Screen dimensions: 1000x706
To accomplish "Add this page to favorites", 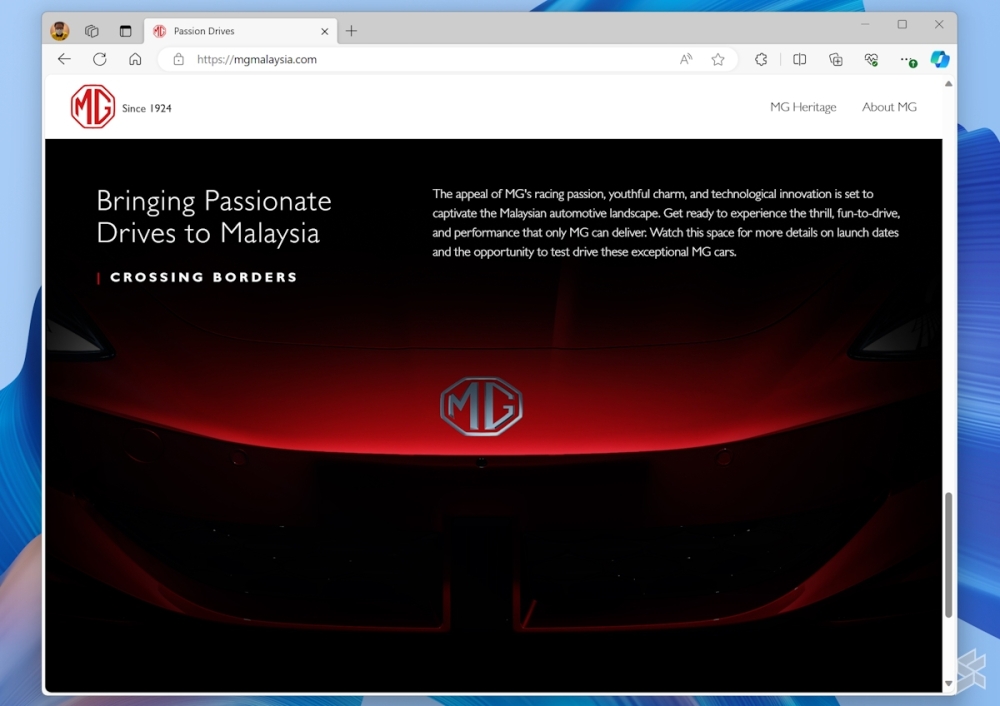I will [718, 59].
